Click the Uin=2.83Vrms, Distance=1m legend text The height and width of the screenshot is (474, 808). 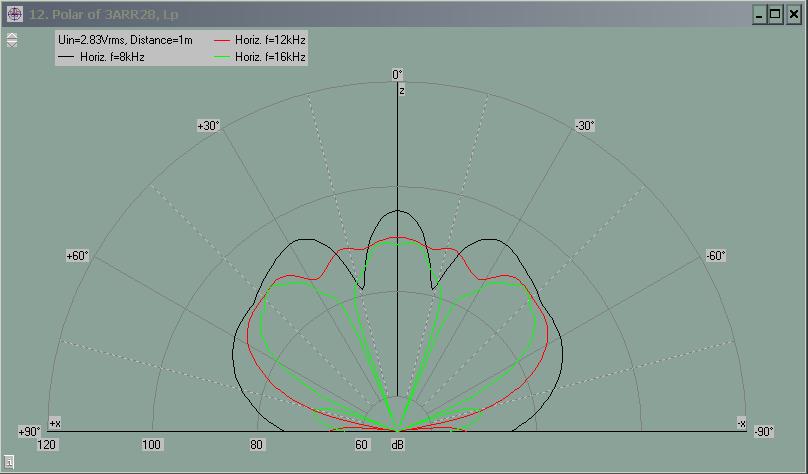point(125,40)
